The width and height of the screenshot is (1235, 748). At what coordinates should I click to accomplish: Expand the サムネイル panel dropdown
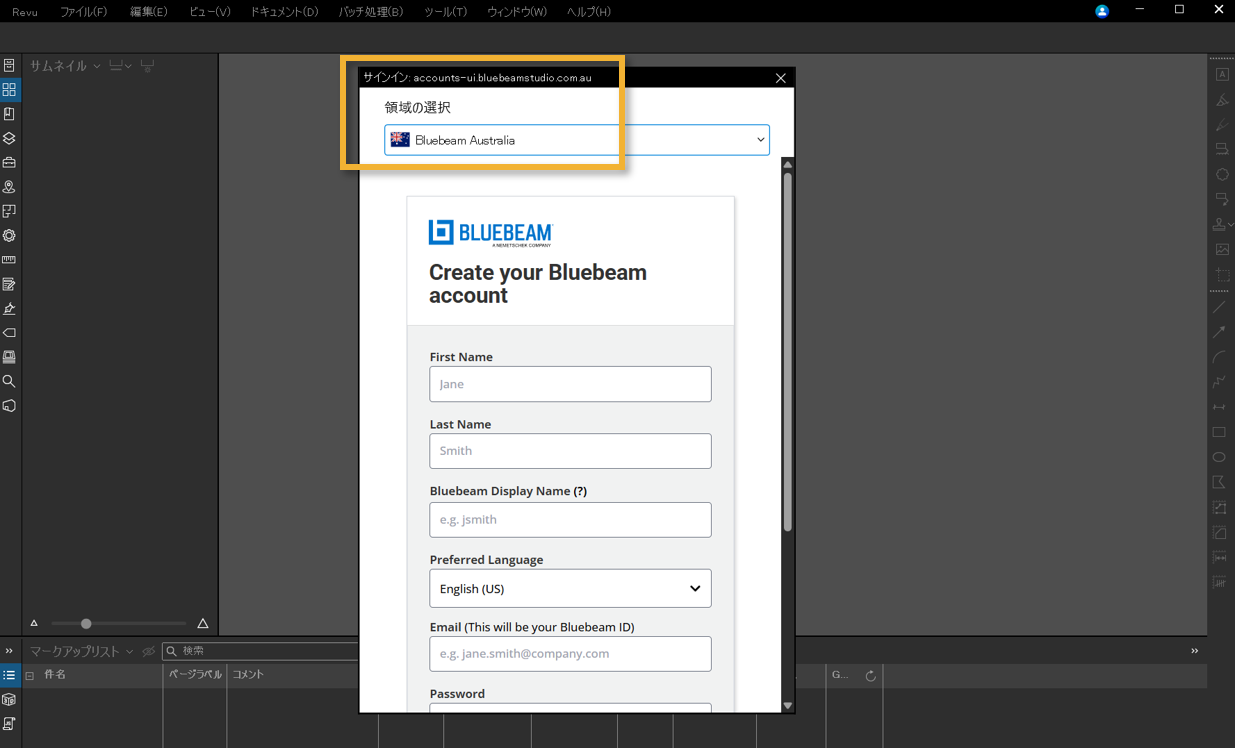[97, 66]
